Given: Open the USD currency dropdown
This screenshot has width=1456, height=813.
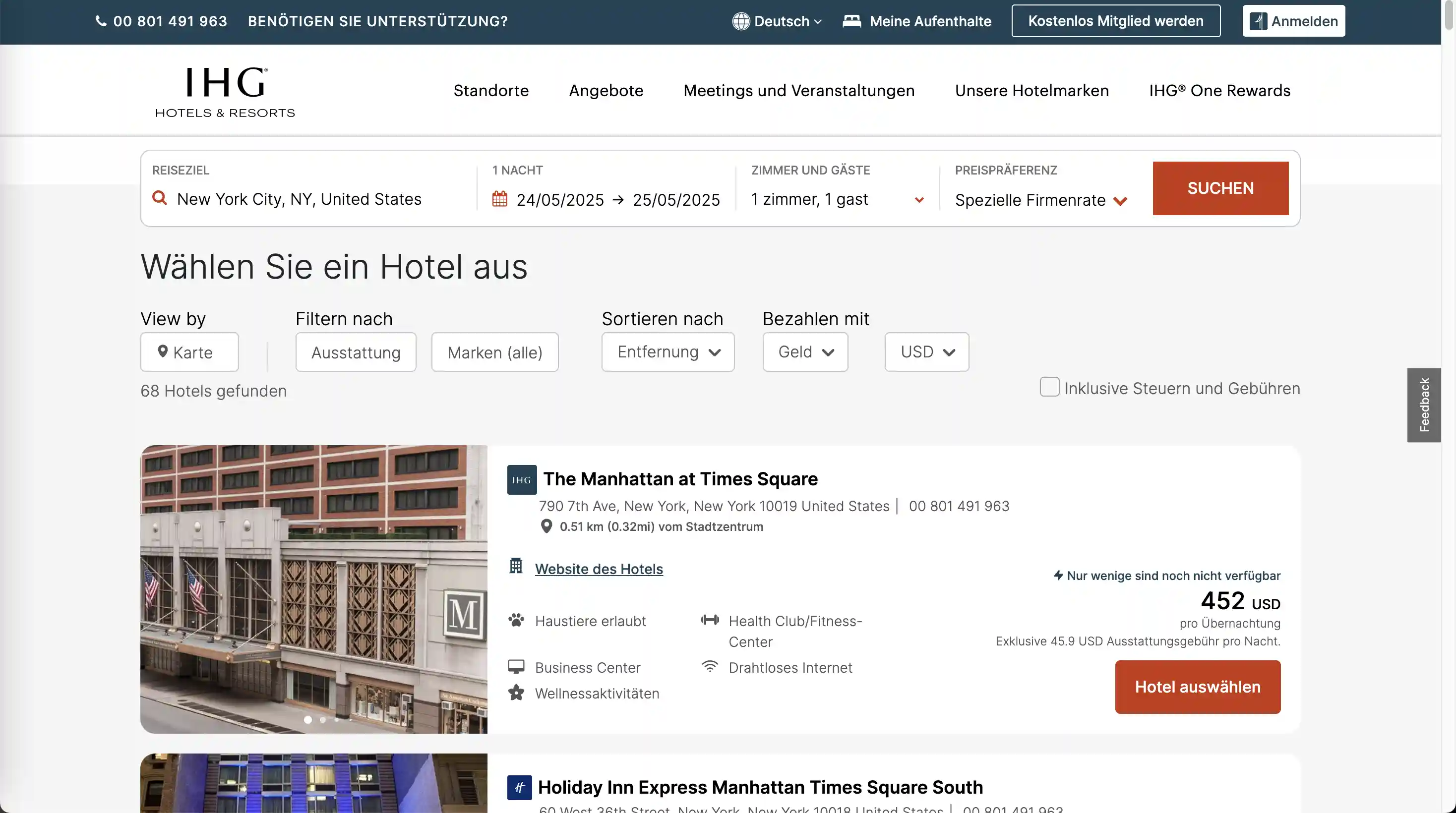Looking at the screenshot, I should 926,352.
